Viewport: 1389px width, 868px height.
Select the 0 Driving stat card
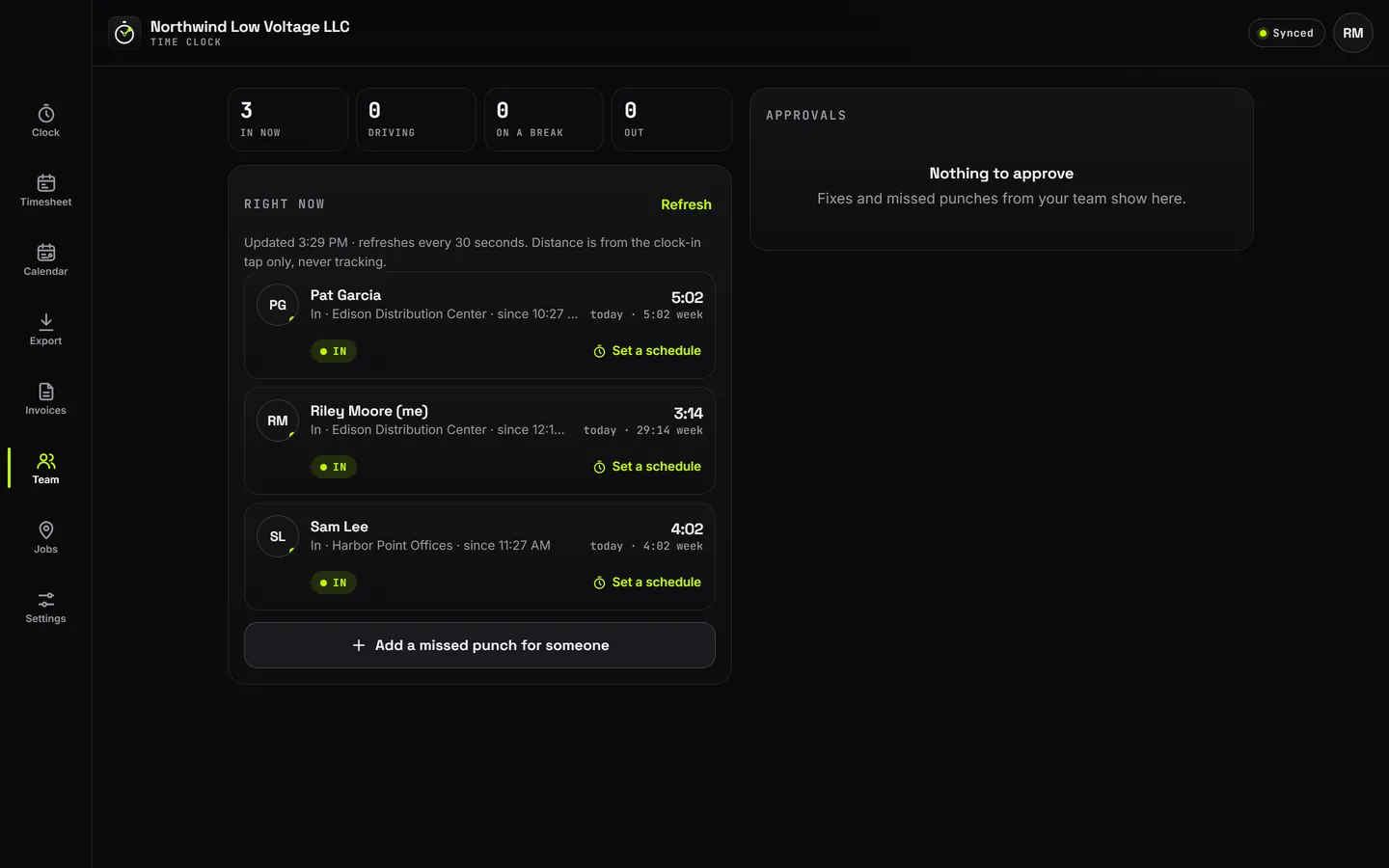[416, 120]
